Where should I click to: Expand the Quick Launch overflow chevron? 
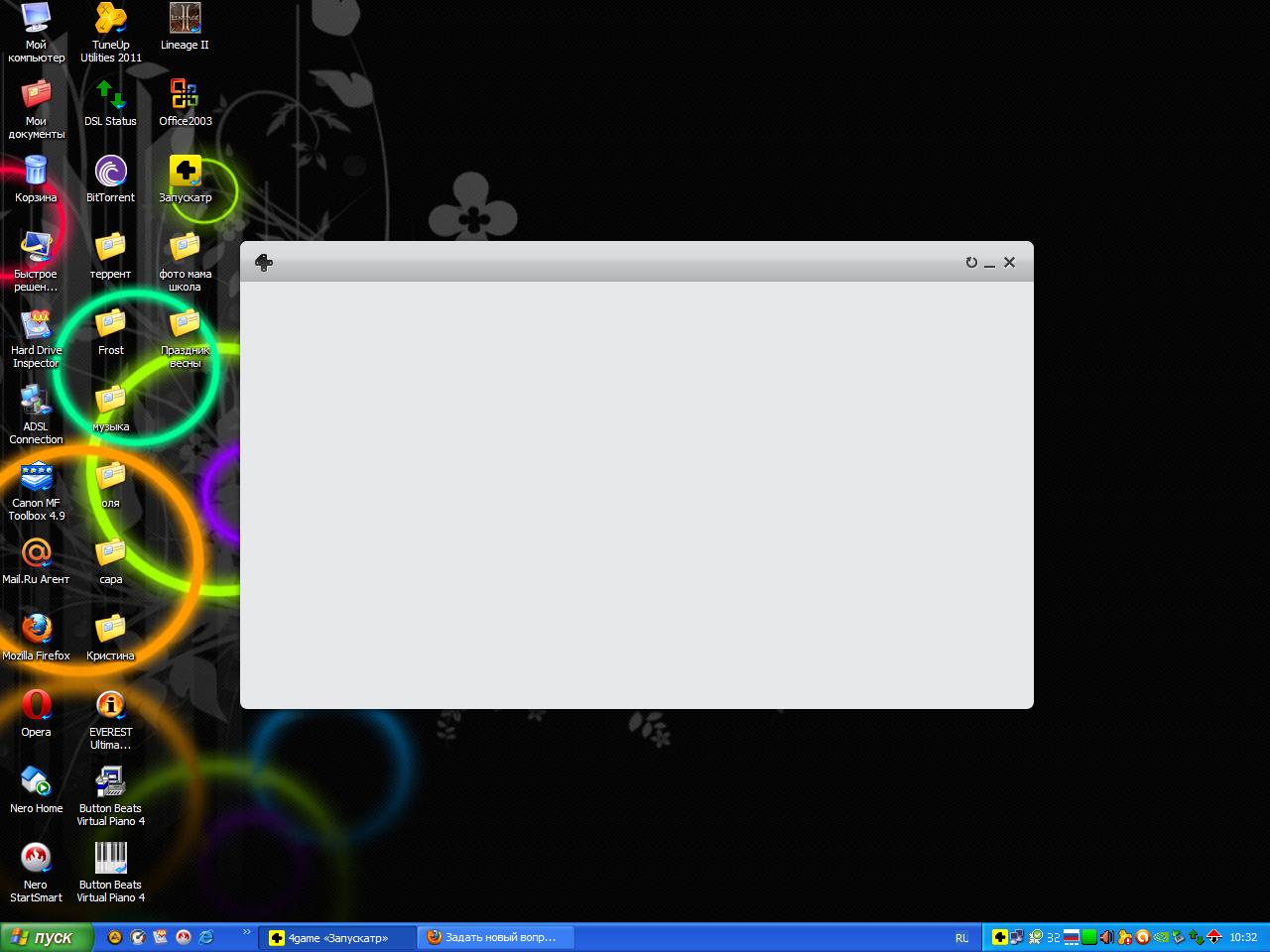246,932
